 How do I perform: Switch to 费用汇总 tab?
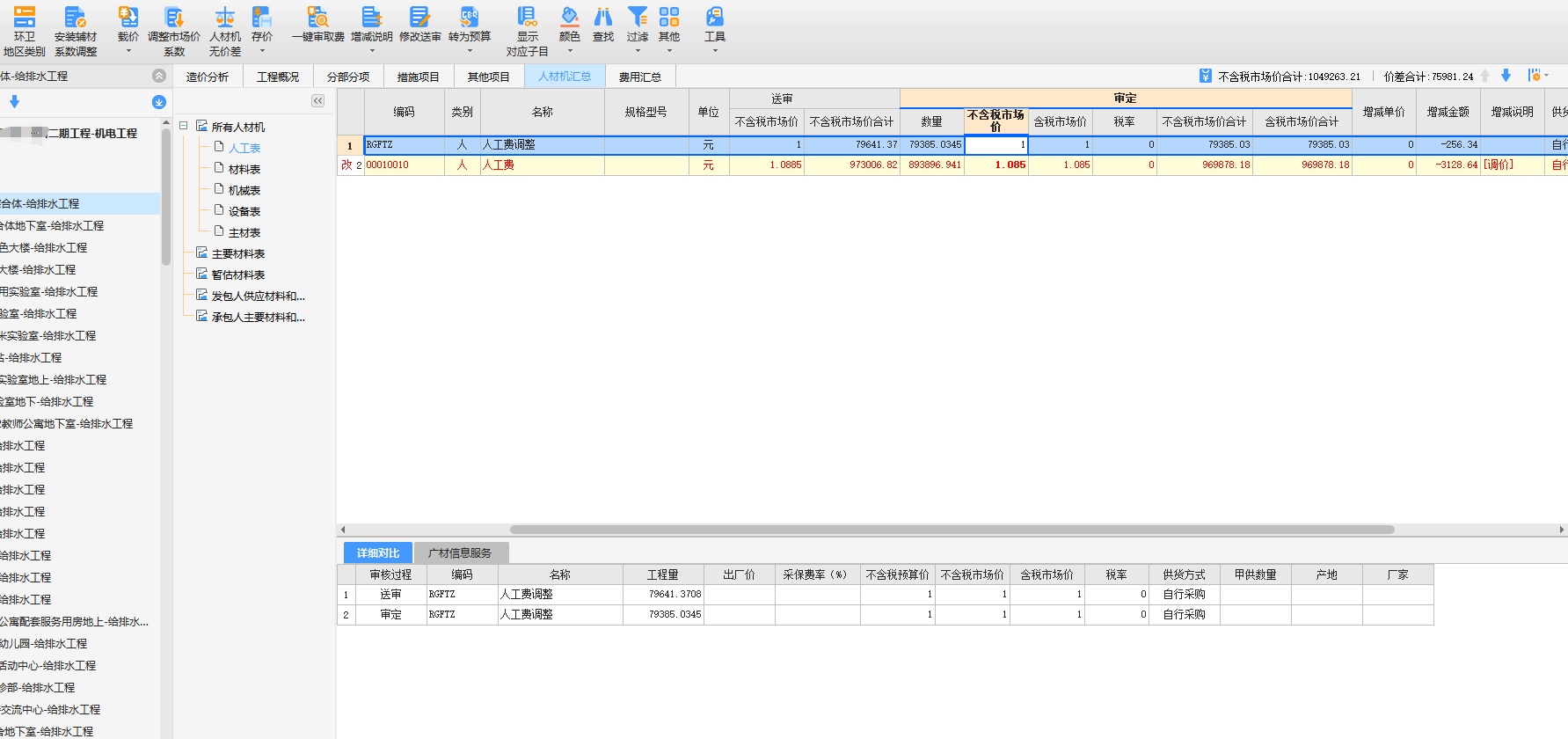click(640, 77)
